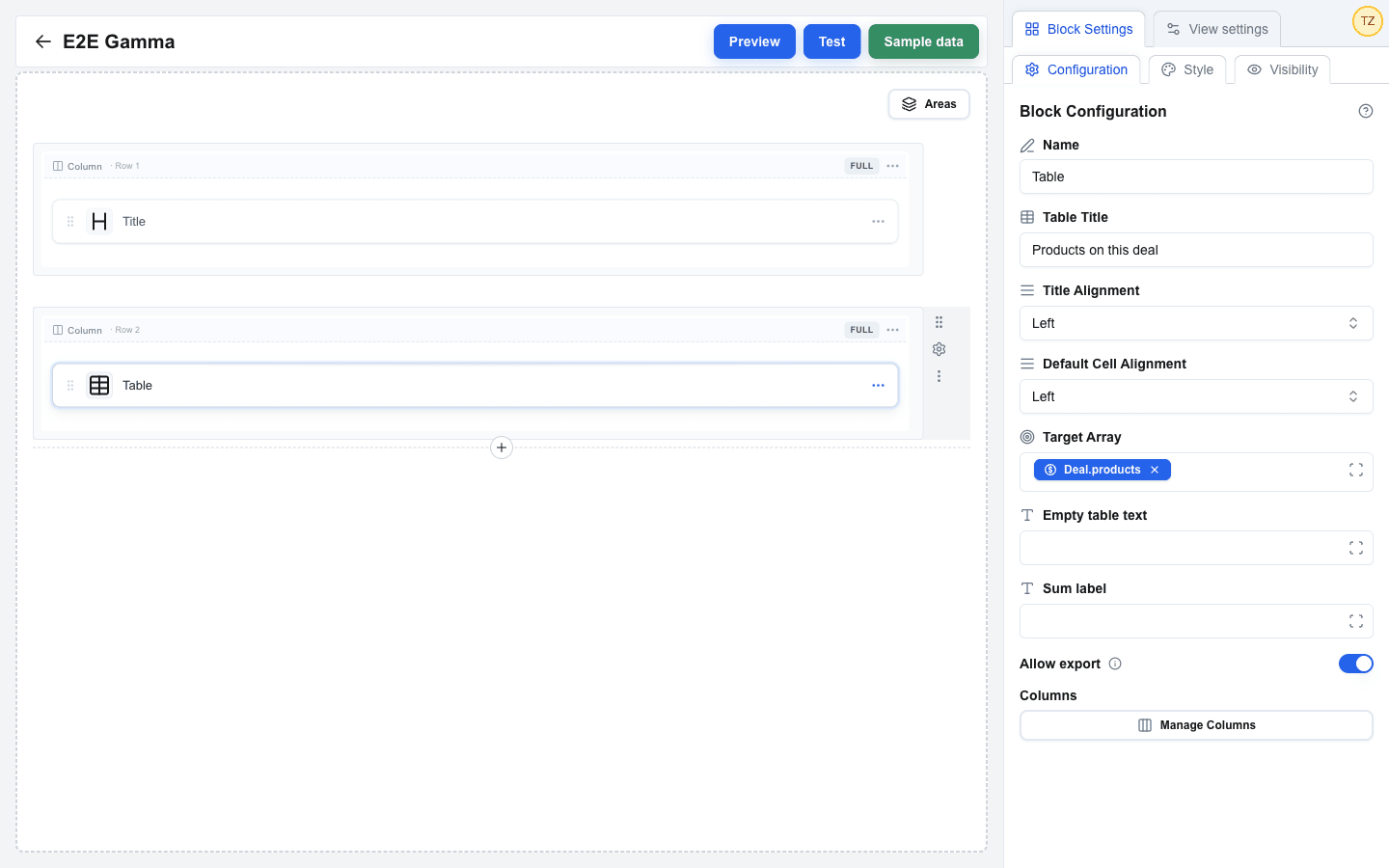The height and width of the screenshot is (868, 1389).
Task: Click the back arrow next to E2E Gamma
Action: pos(42,41)
